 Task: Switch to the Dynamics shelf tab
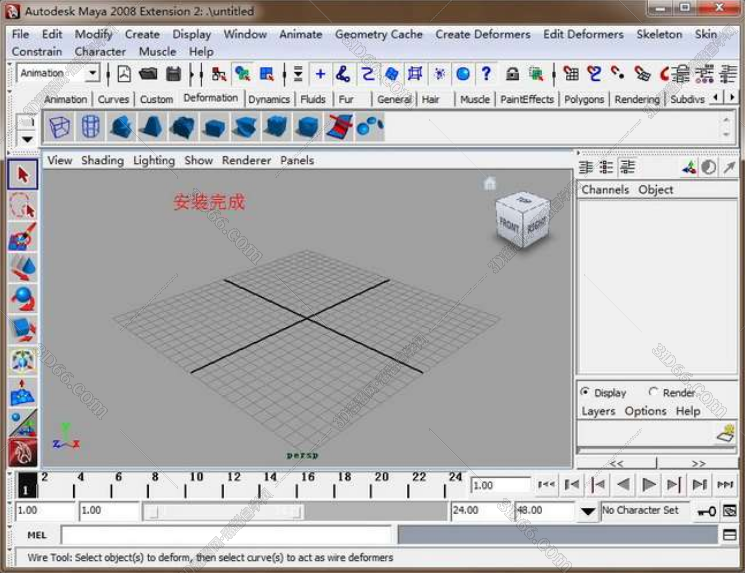point(269,99)
